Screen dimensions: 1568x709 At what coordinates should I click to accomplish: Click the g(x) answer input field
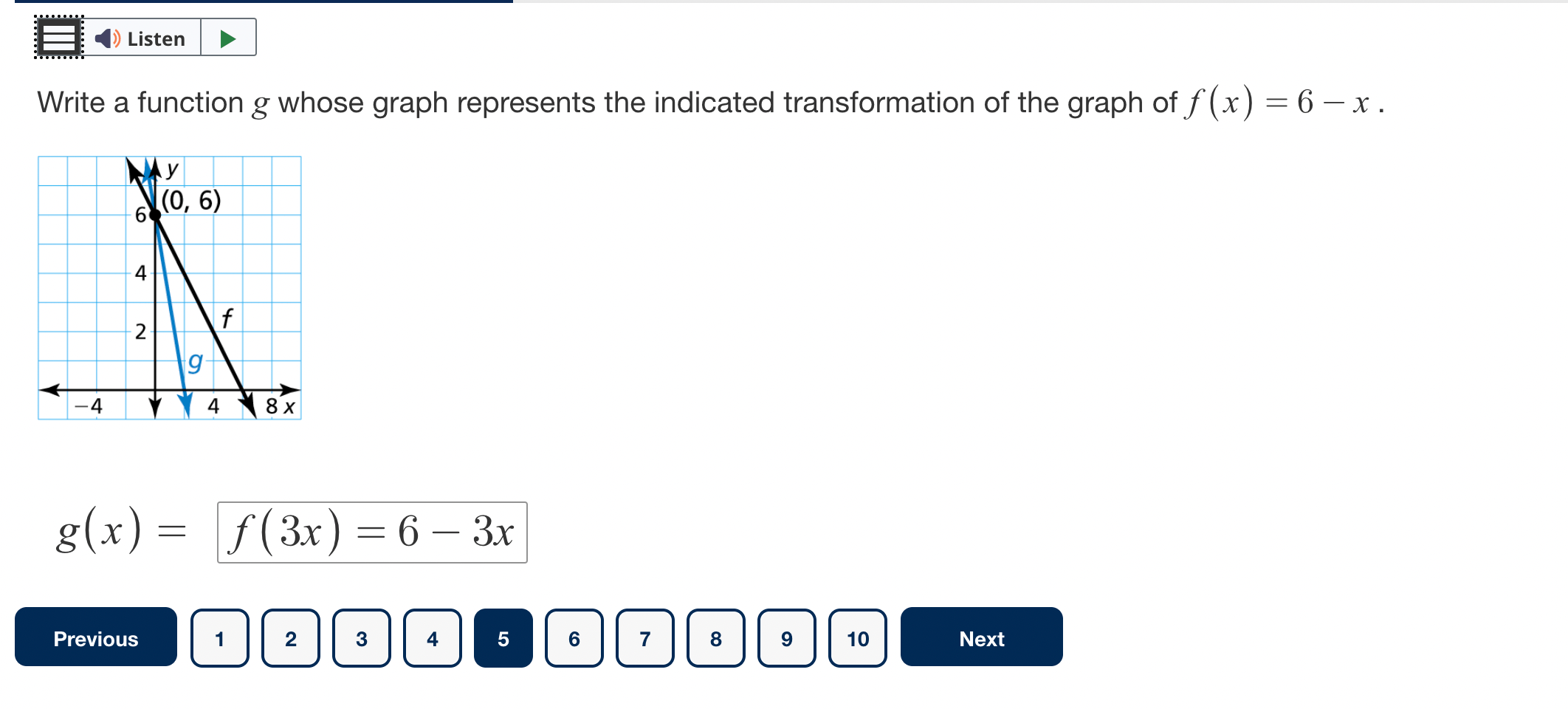point(372,532)
